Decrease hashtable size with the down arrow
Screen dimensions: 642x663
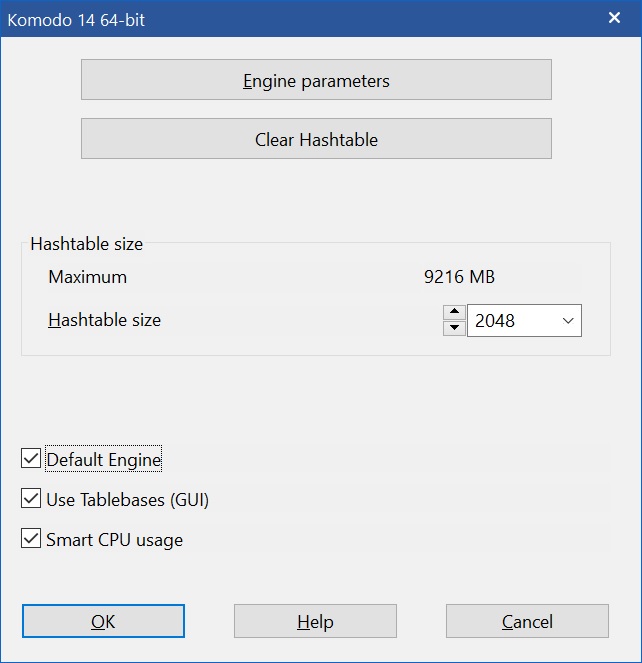tap(454, 328)
